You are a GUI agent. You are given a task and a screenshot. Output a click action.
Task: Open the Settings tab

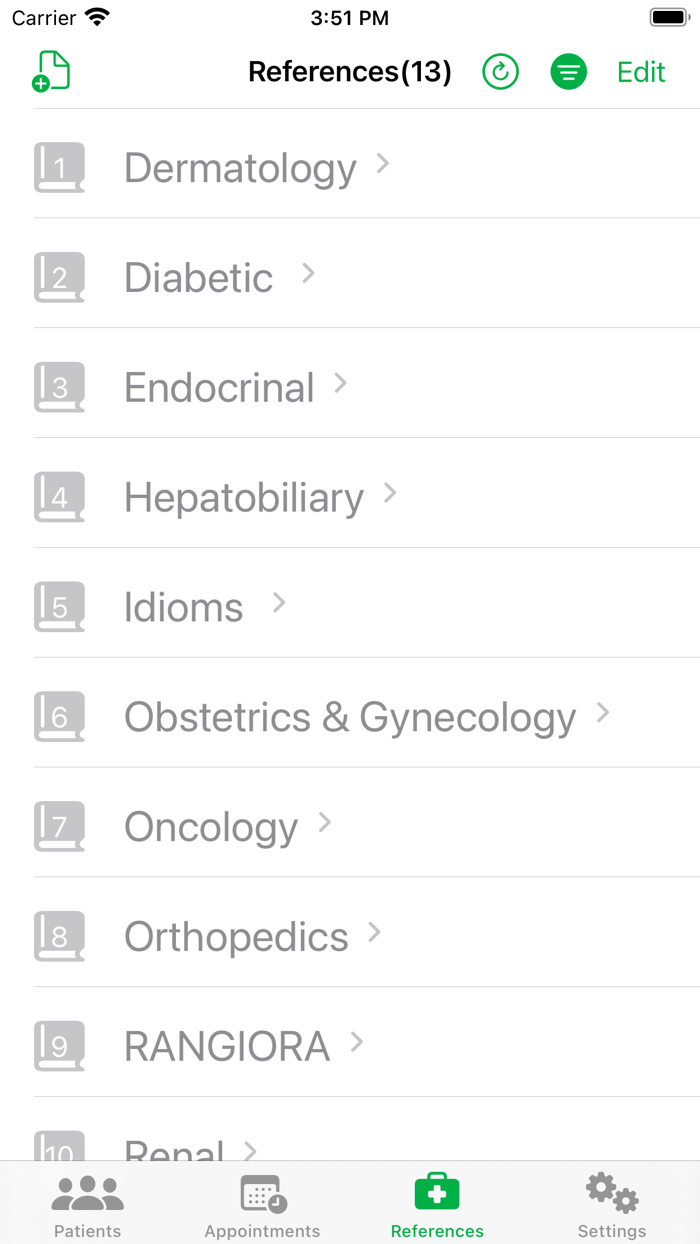tap(611, 1203)
